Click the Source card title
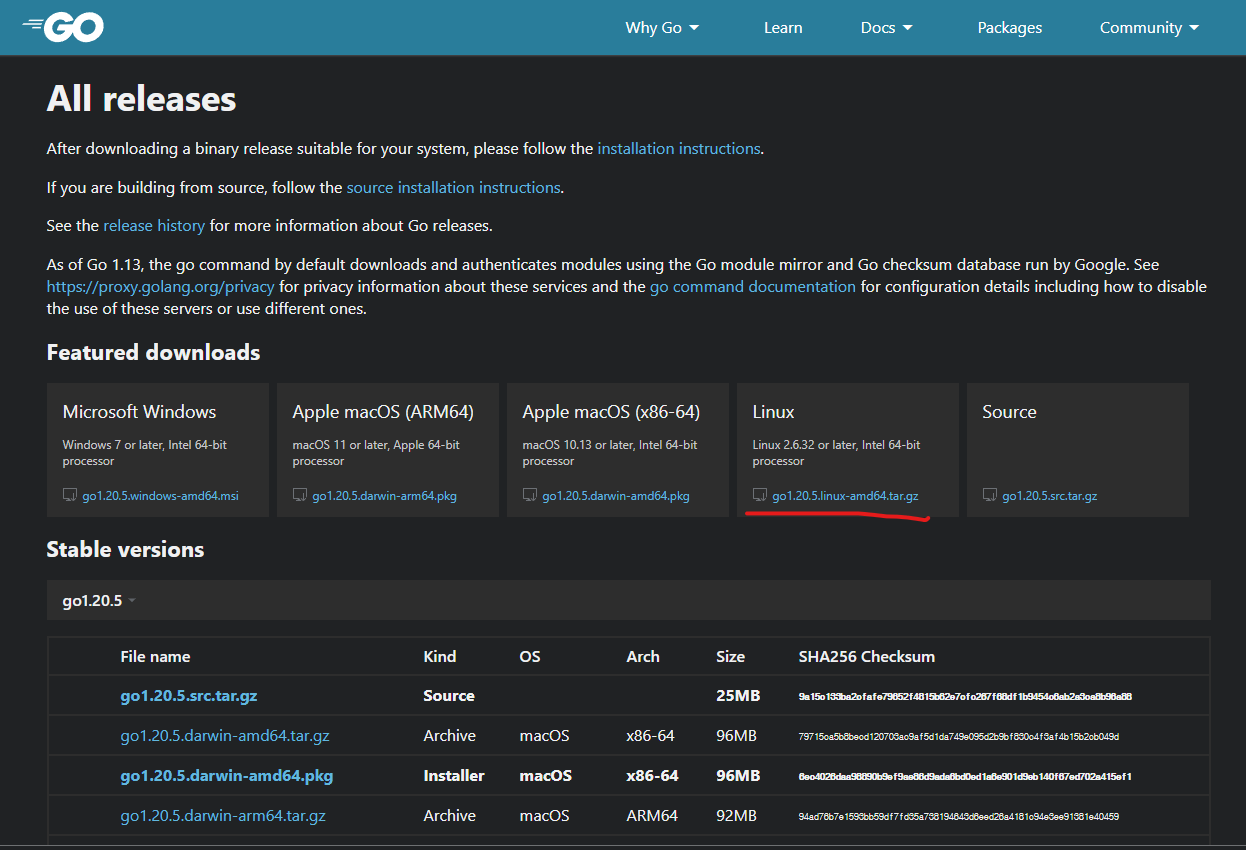The height and width of the screenshot is (850, 1246). click(x=1009, y=412)
